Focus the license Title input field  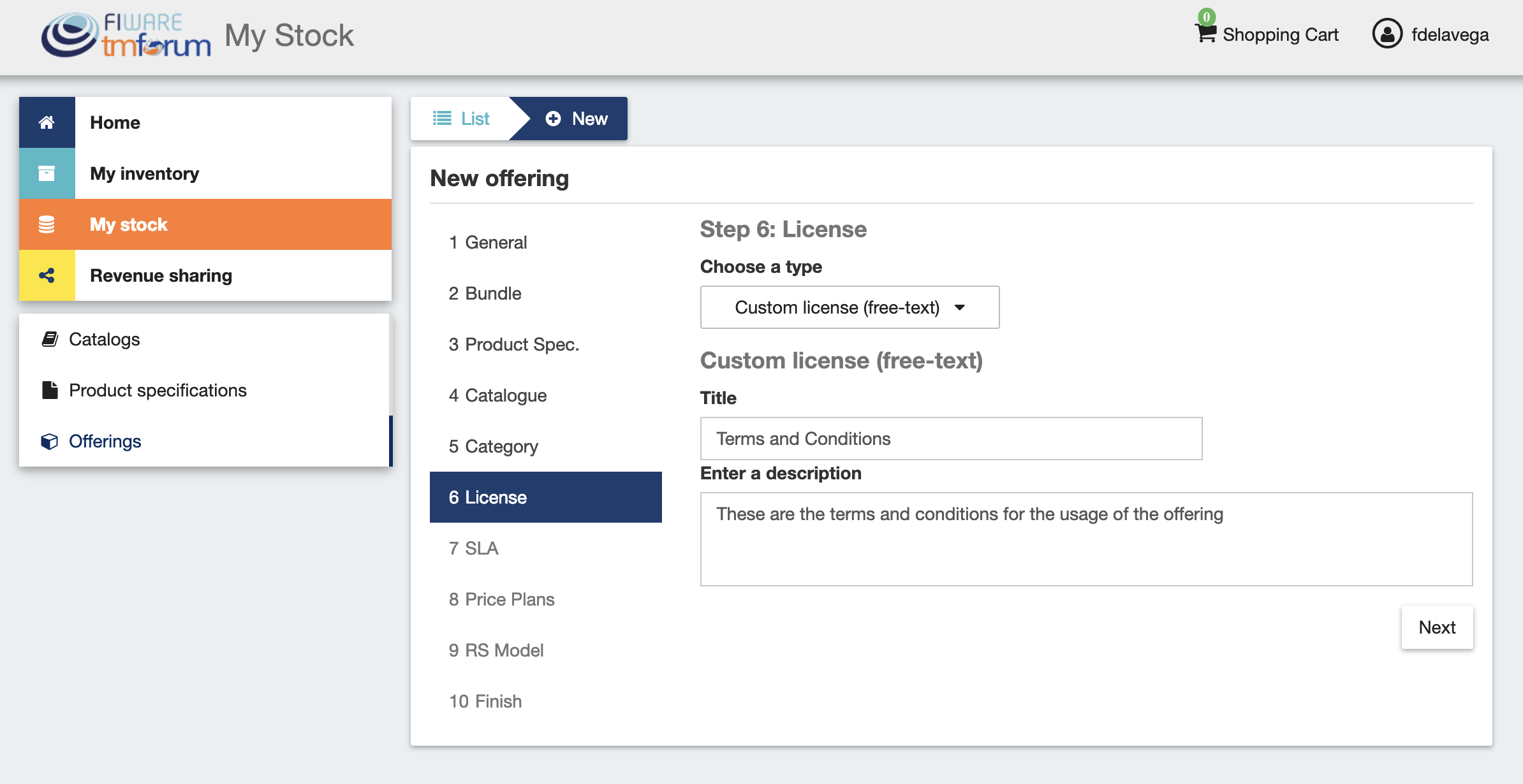pyautogui.click(x=951, y=439)
